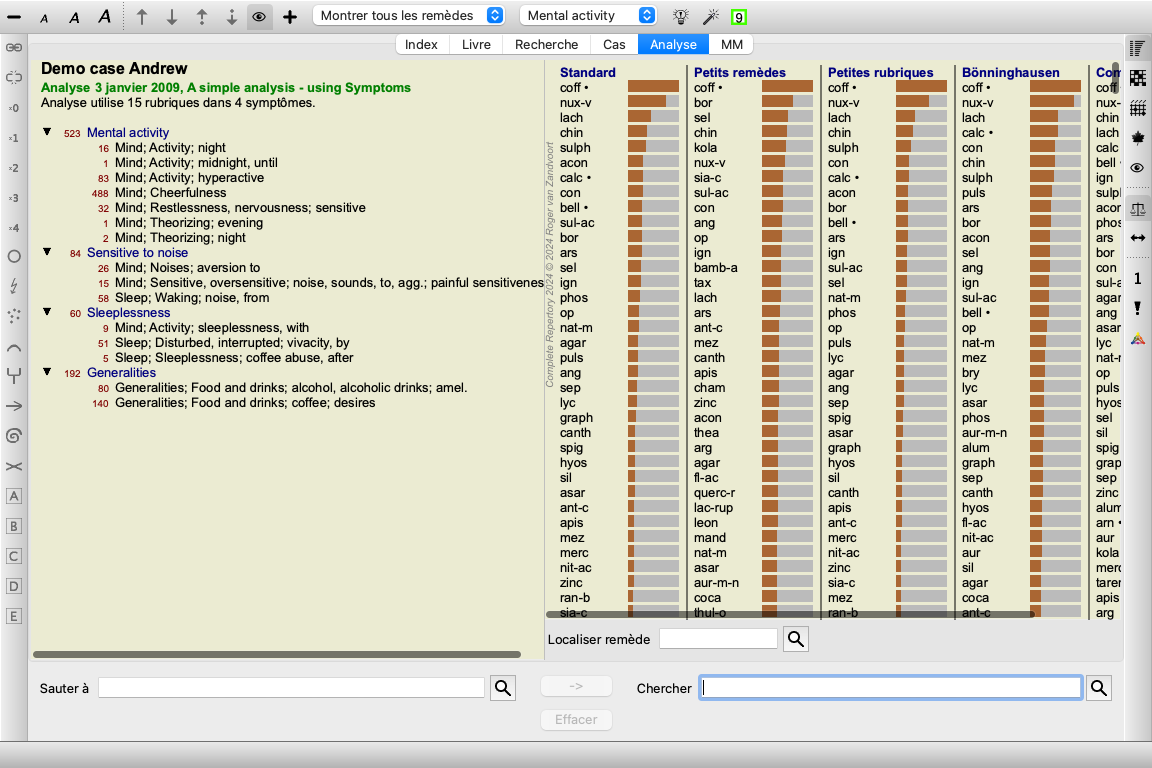The height and width of the screenshot is (768, 1152).
Task: Click the Effacer button
Action: point(576,719)
